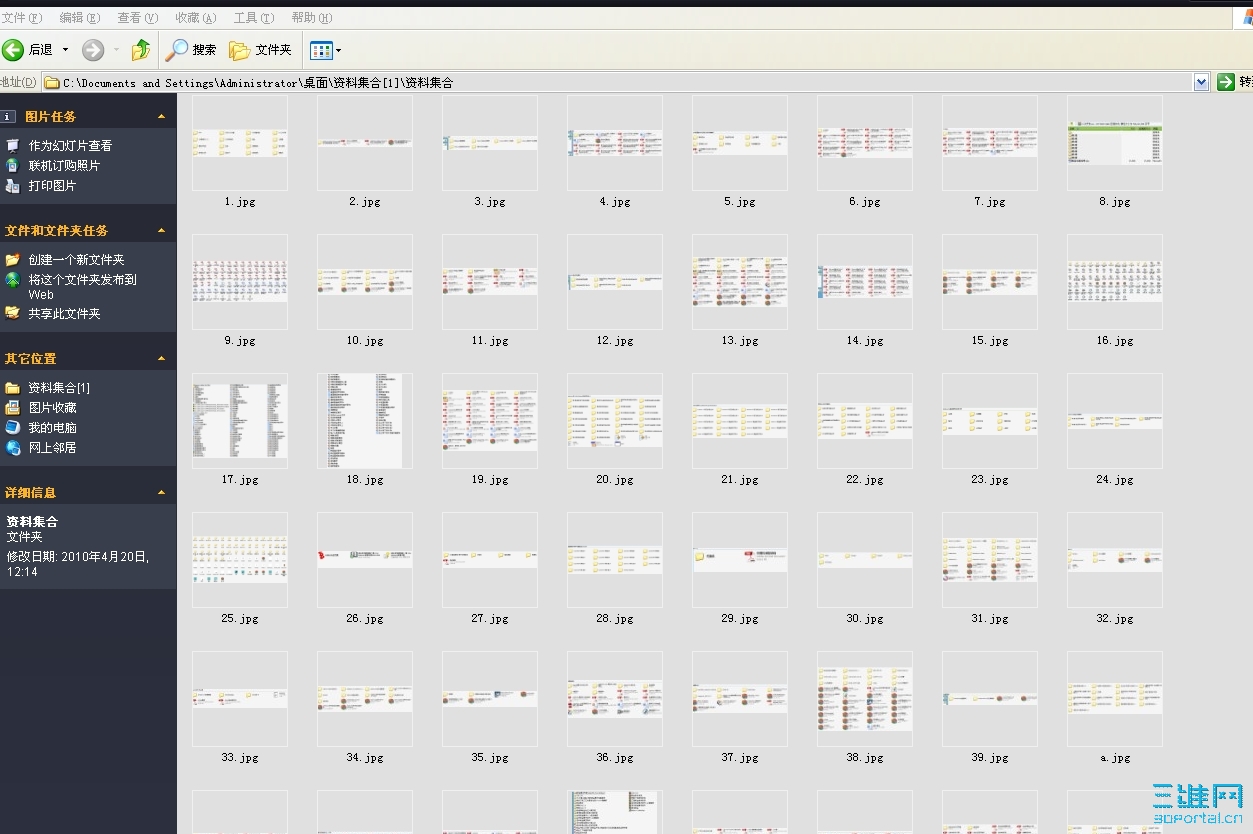The image size is (1253, 834).
Task: Select thumbnail 38.jpg
Action: pos(865,699)
